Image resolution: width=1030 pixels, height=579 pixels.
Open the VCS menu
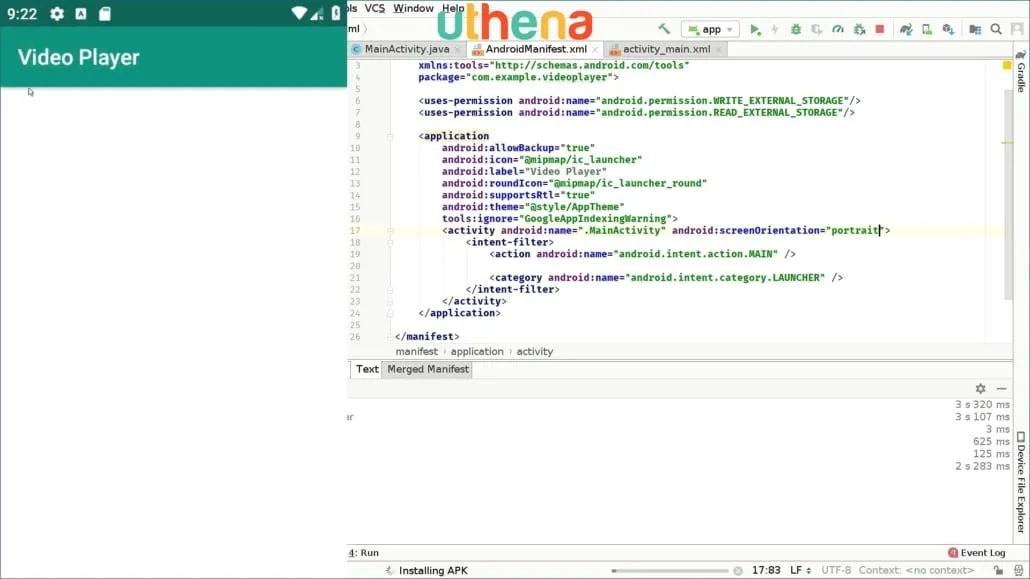374,9
